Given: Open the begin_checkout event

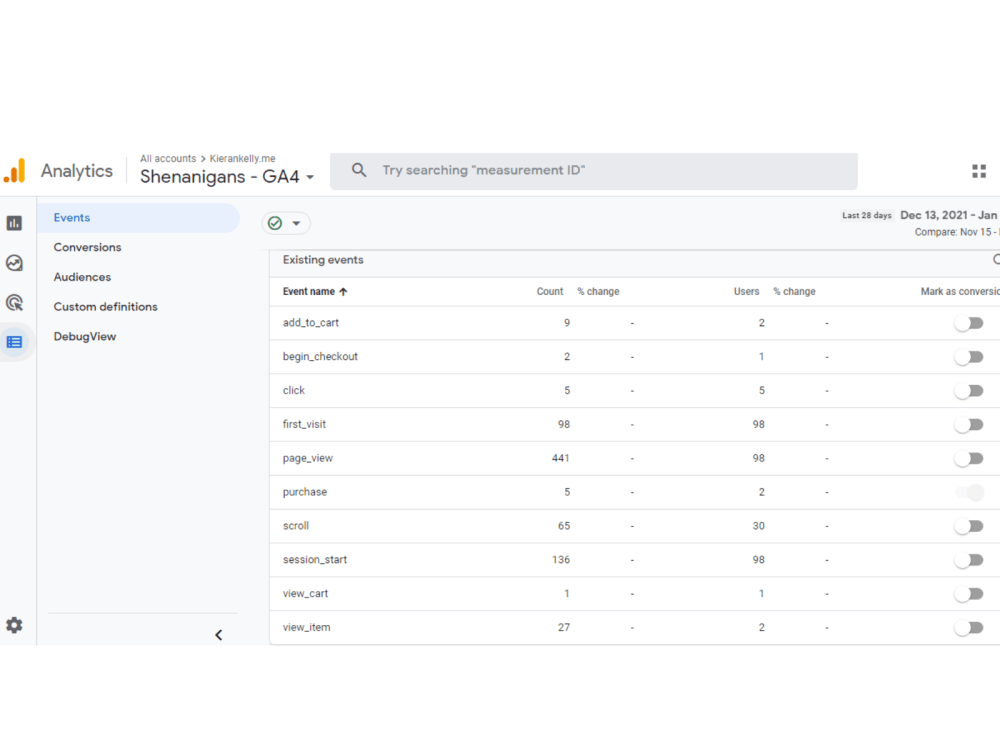Looking at the screenshot, I should coord(320,357).
